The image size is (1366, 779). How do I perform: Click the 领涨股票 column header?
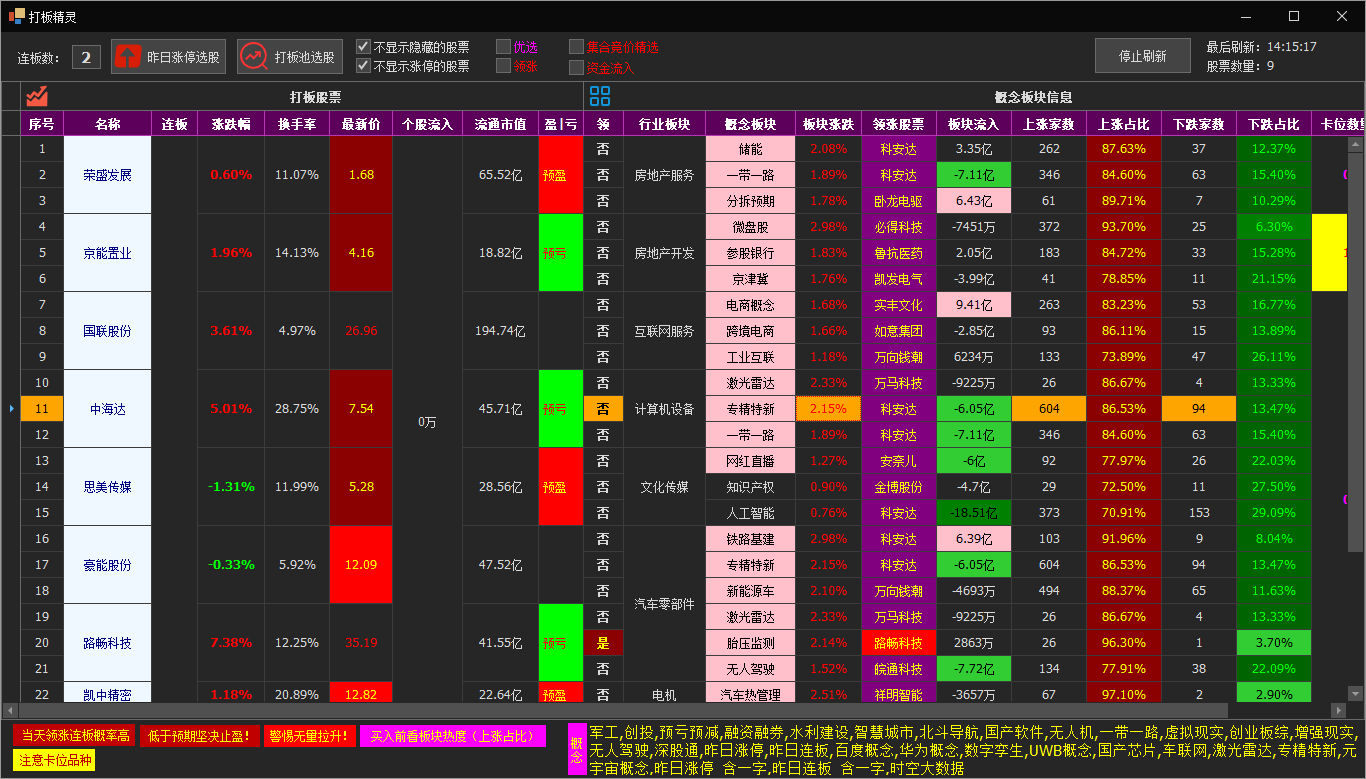(898, 124)
